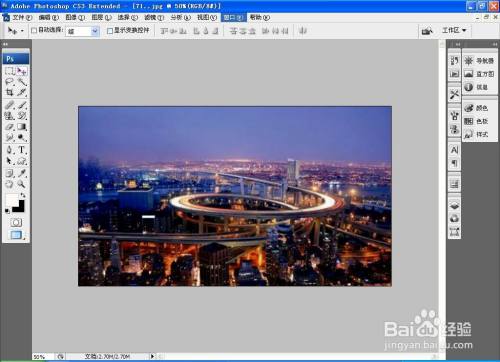
Task: Open the Filter (滤镜) menu
Action: [x=154, y=17]
